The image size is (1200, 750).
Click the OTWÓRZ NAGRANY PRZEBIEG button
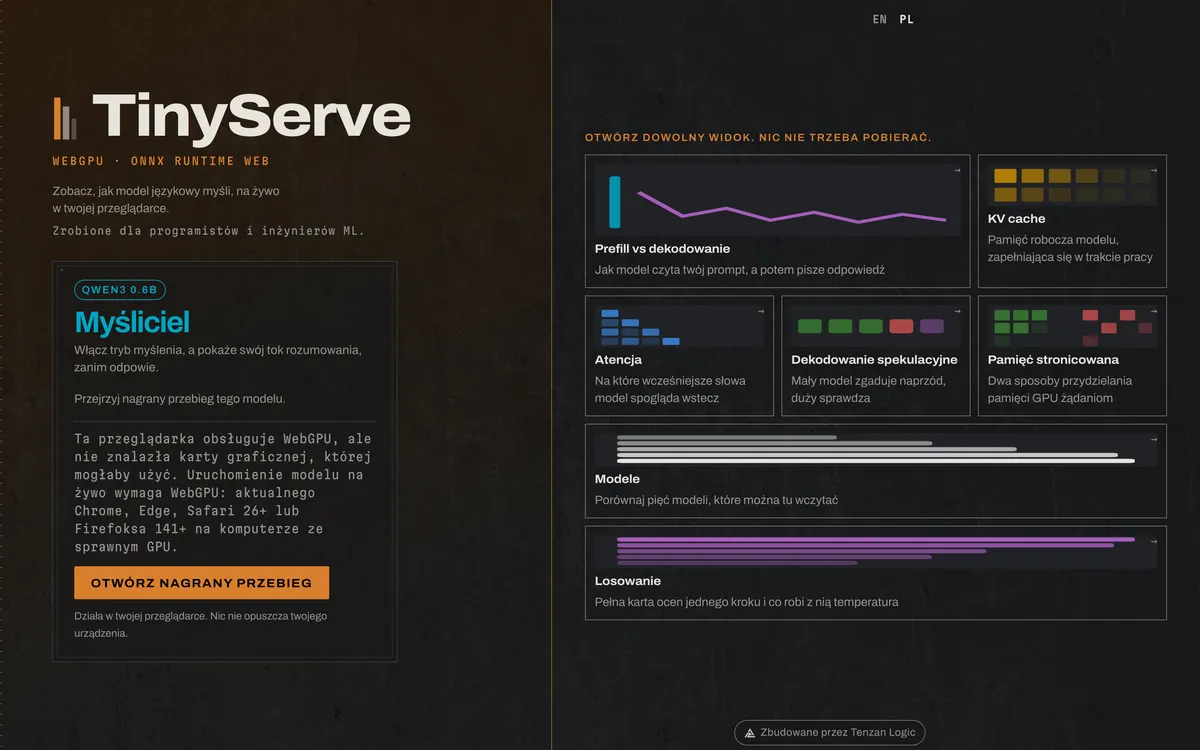pyautogui.click(x=201, y=583)
